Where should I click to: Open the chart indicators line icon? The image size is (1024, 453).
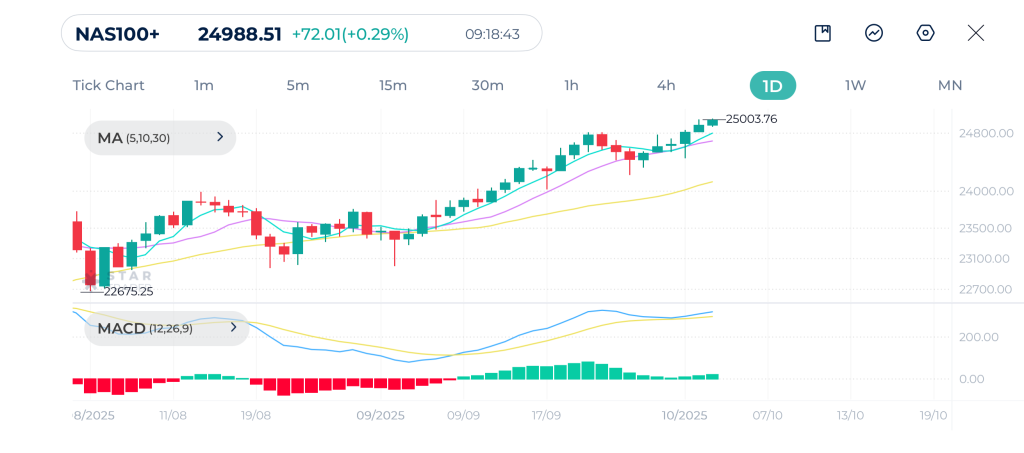click(x=874, y=33)
